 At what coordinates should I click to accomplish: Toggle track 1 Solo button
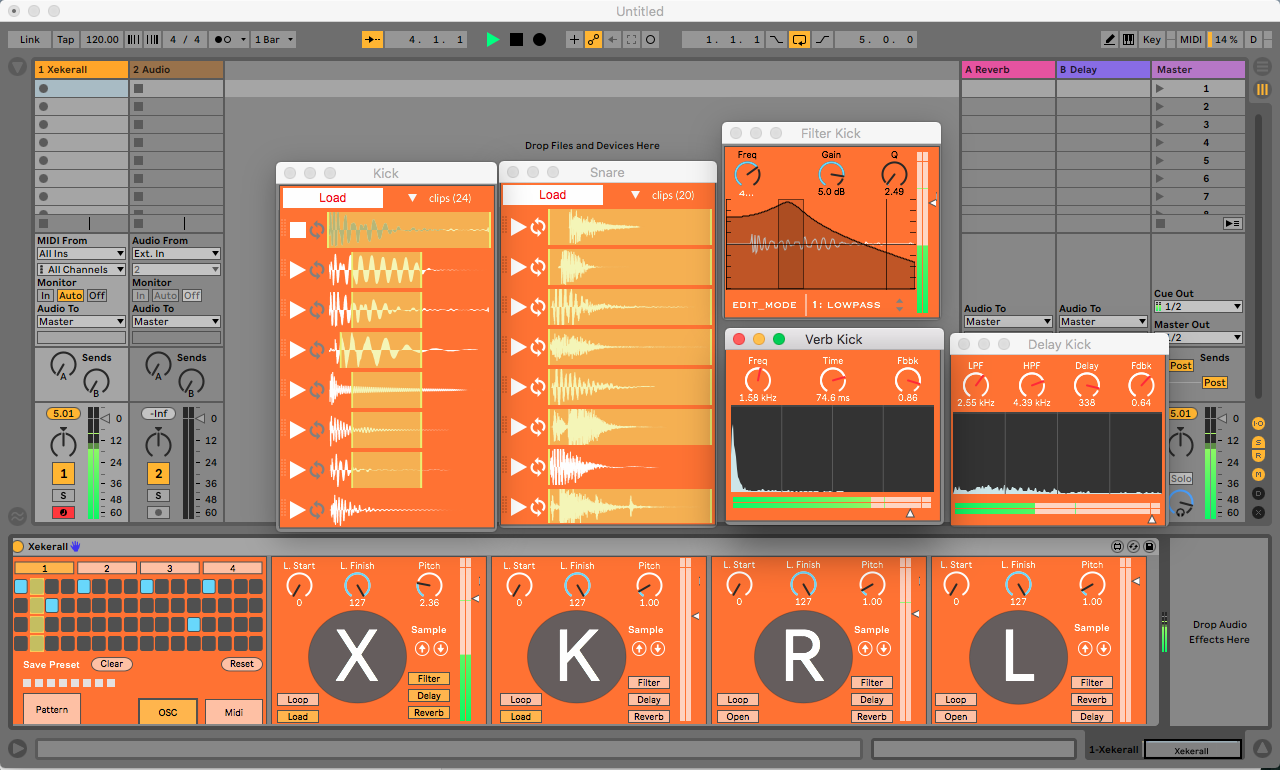coord(63,496)
